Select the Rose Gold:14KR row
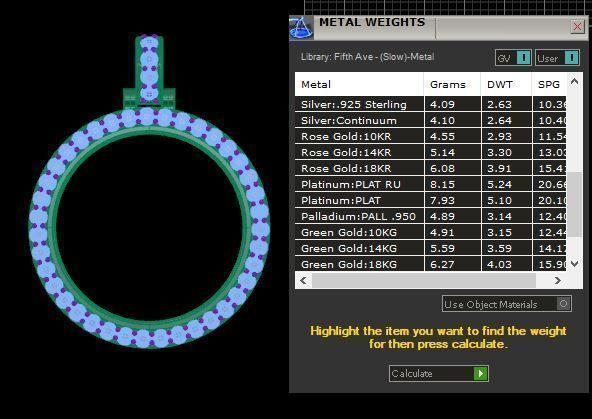 point(430,152)
